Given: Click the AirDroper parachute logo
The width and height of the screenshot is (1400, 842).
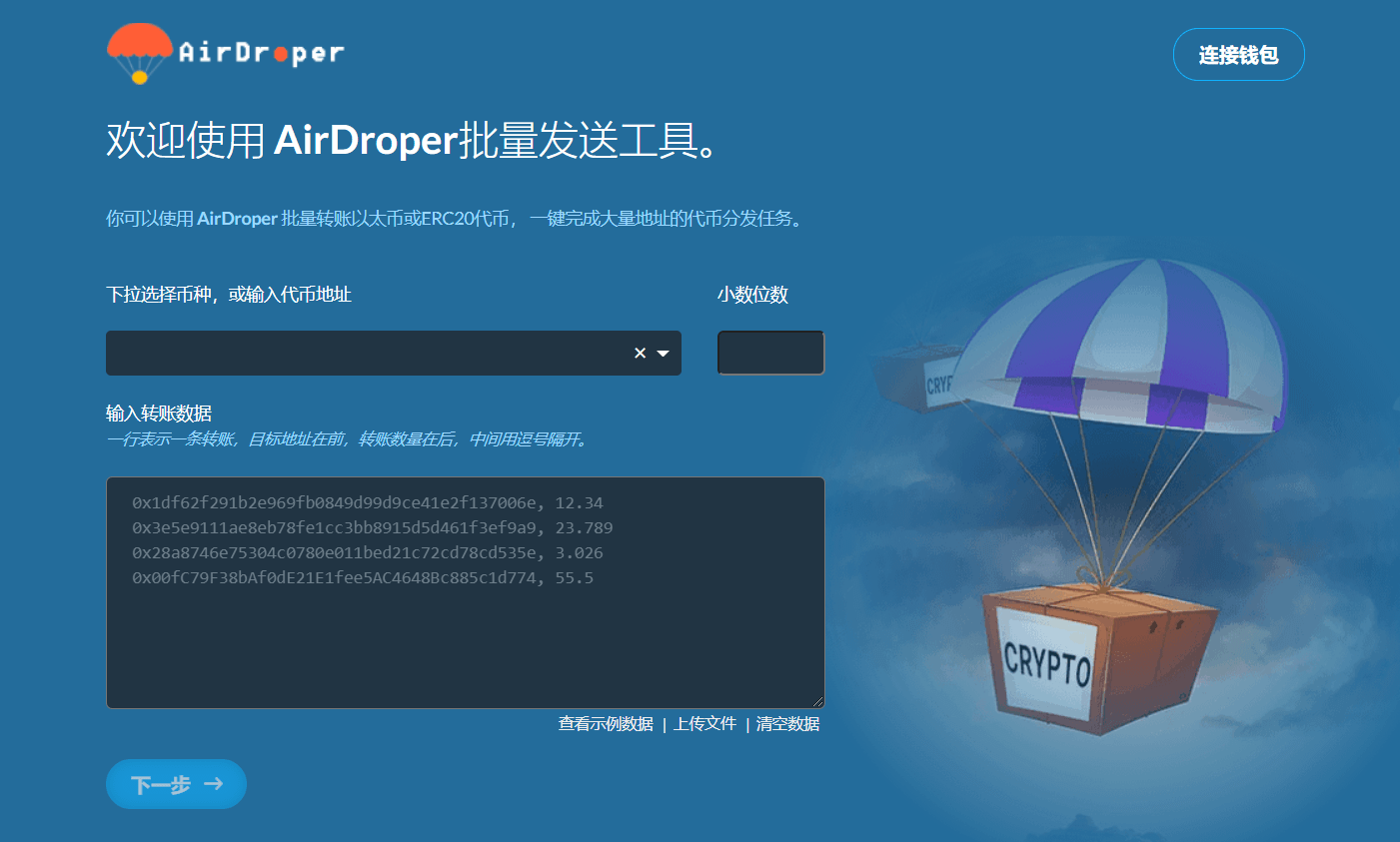Looking at the screenshot, I should pyautogui.click(x=140, y=53).
